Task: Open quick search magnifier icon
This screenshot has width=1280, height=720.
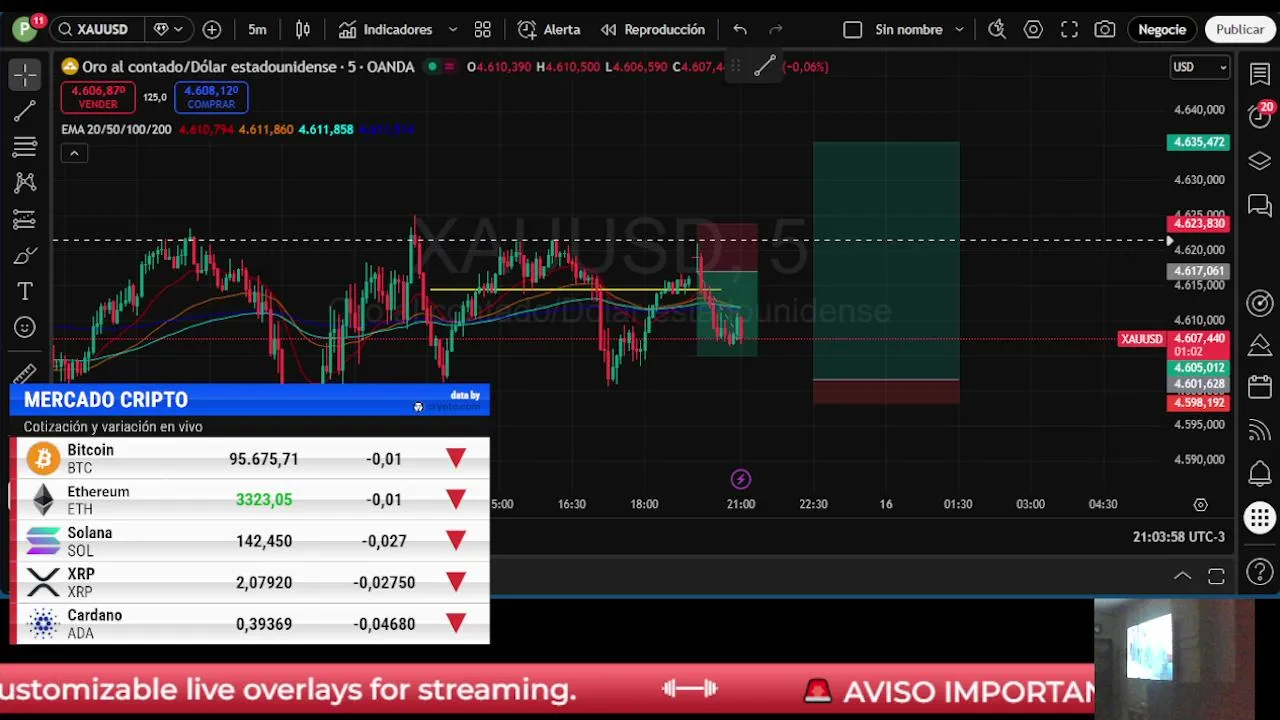Action: (997, 29)
